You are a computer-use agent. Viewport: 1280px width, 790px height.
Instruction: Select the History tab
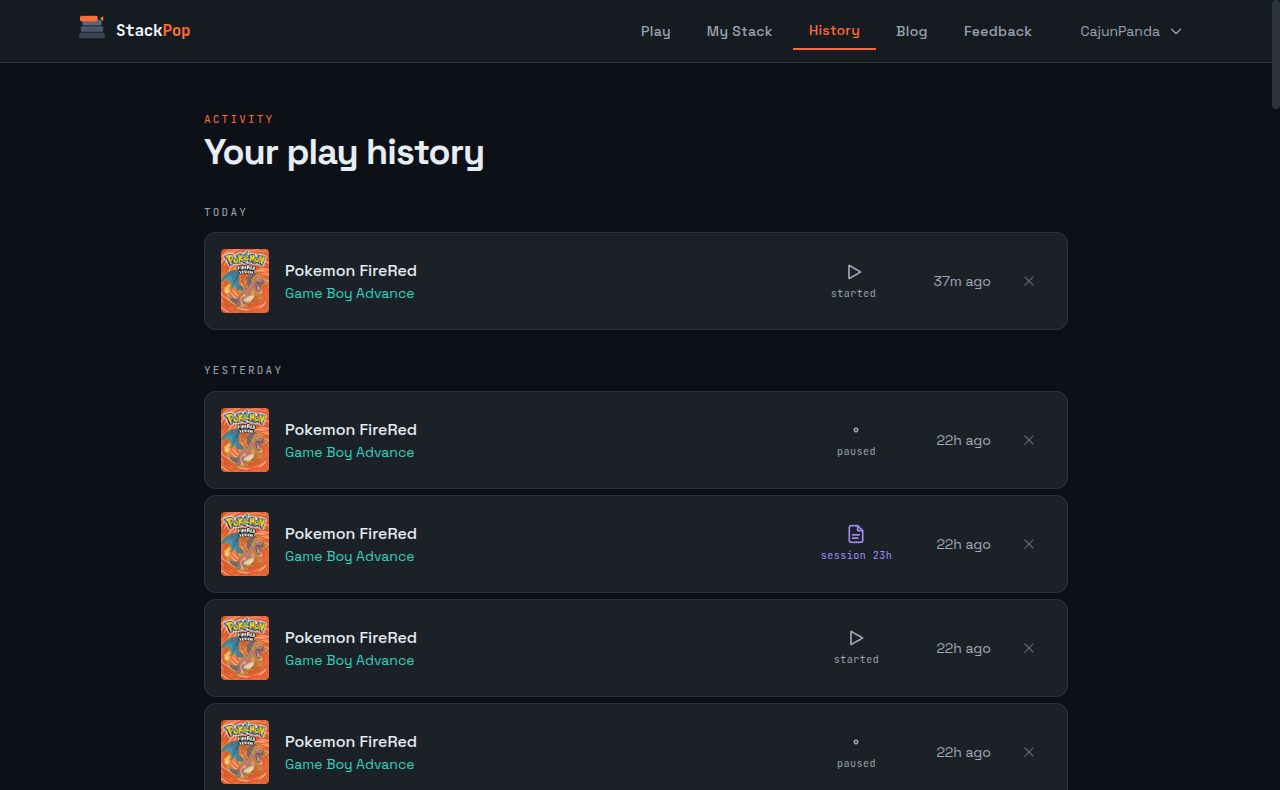coord(834,31)
